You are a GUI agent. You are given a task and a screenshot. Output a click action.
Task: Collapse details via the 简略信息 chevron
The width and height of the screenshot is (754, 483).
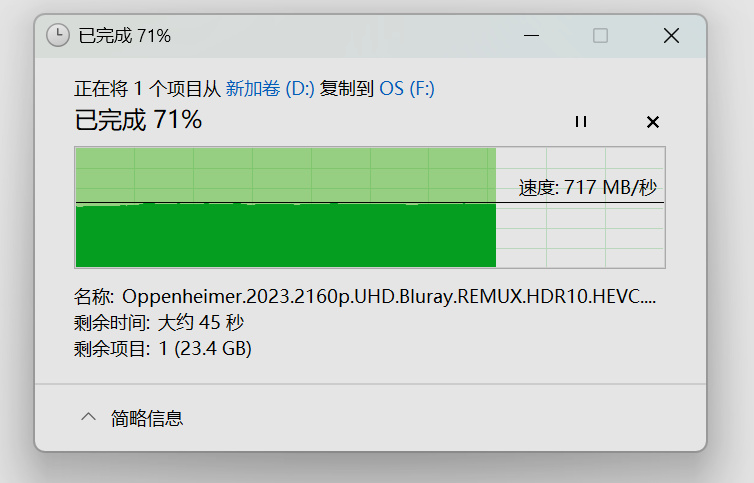coord(88,417)
